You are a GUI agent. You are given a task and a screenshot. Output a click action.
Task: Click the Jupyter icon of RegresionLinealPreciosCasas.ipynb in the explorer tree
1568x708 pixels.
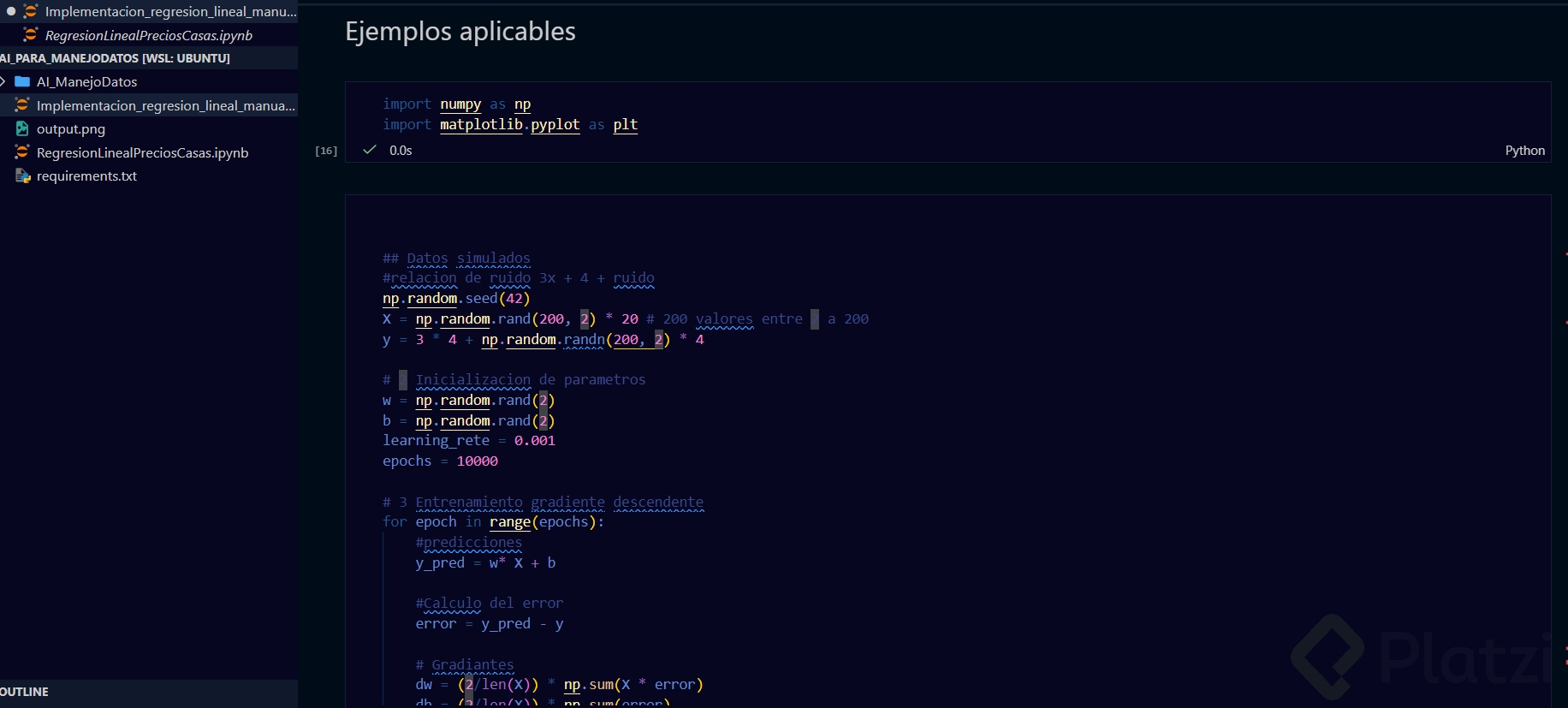pyautogui.click(x=22, y=152)
